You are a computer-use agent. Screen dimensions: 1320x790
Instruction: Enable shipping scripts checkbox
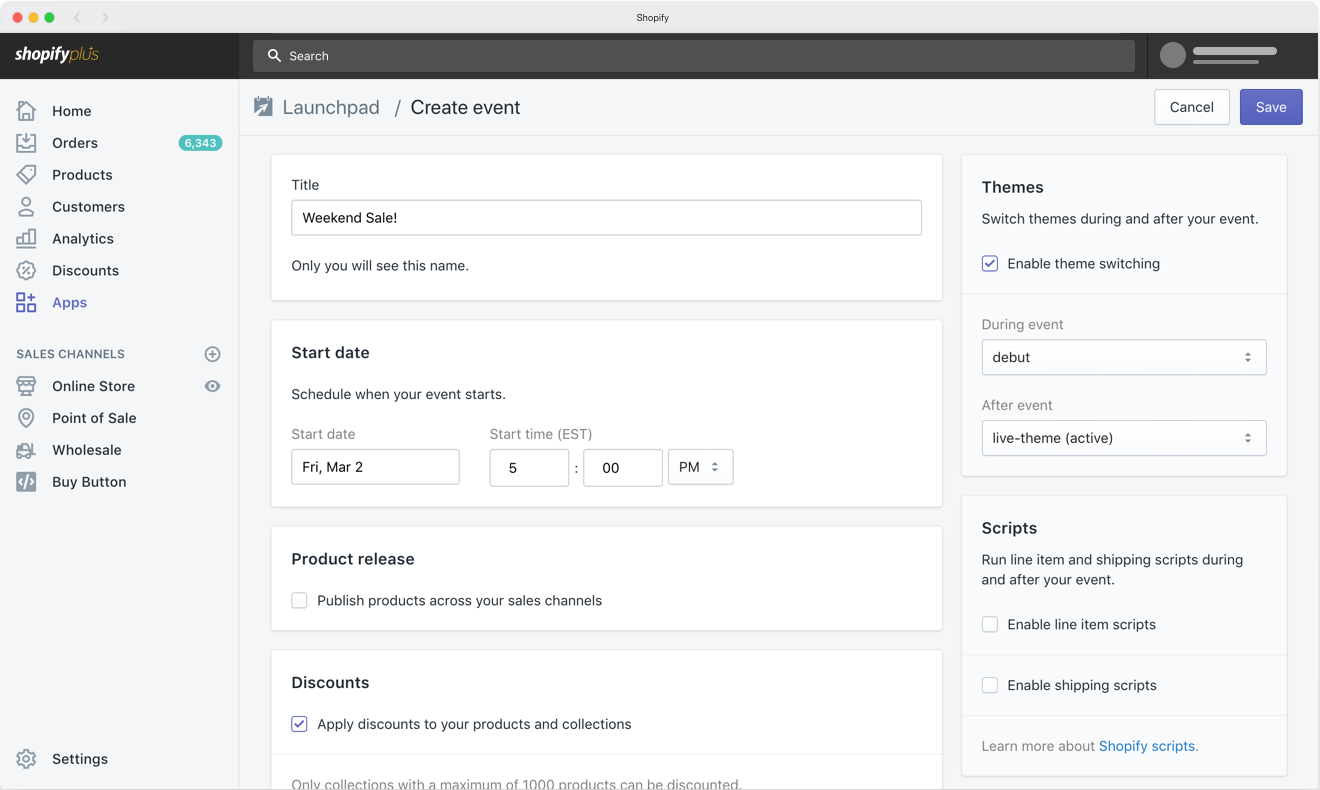[x=990, y=685]
